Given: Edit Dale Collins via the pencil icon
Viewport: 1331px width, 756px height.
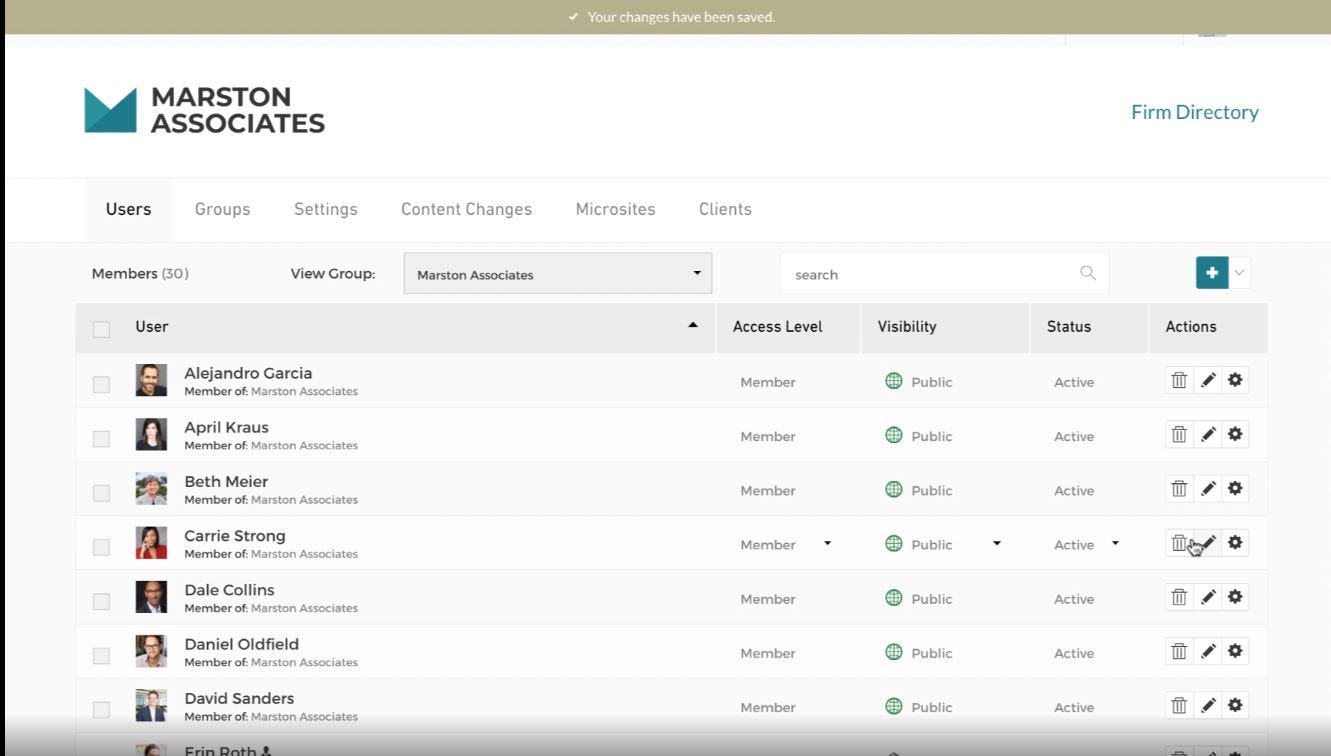Looking at the screenshot, I should click(1207, 596).
